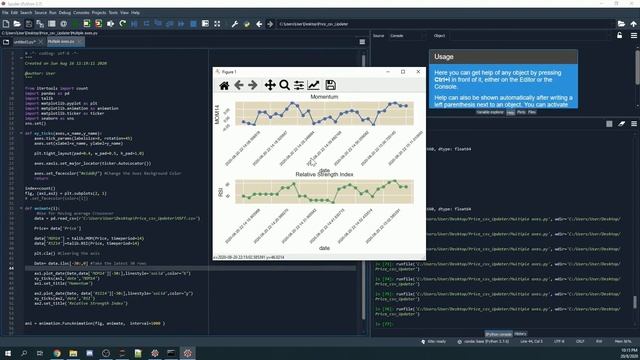
Task: Switch to the History tab
Action: 520,334
